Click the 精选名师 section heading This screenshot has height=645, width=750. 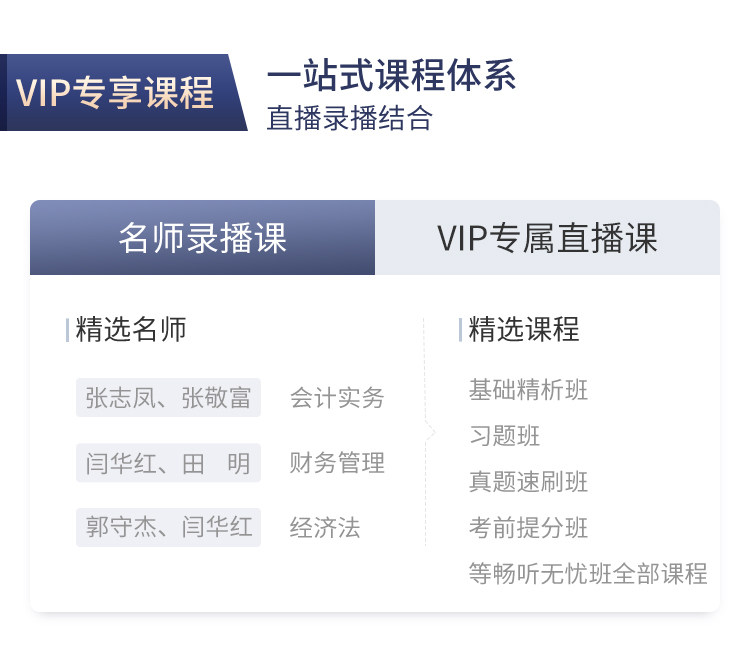point(131,330)
